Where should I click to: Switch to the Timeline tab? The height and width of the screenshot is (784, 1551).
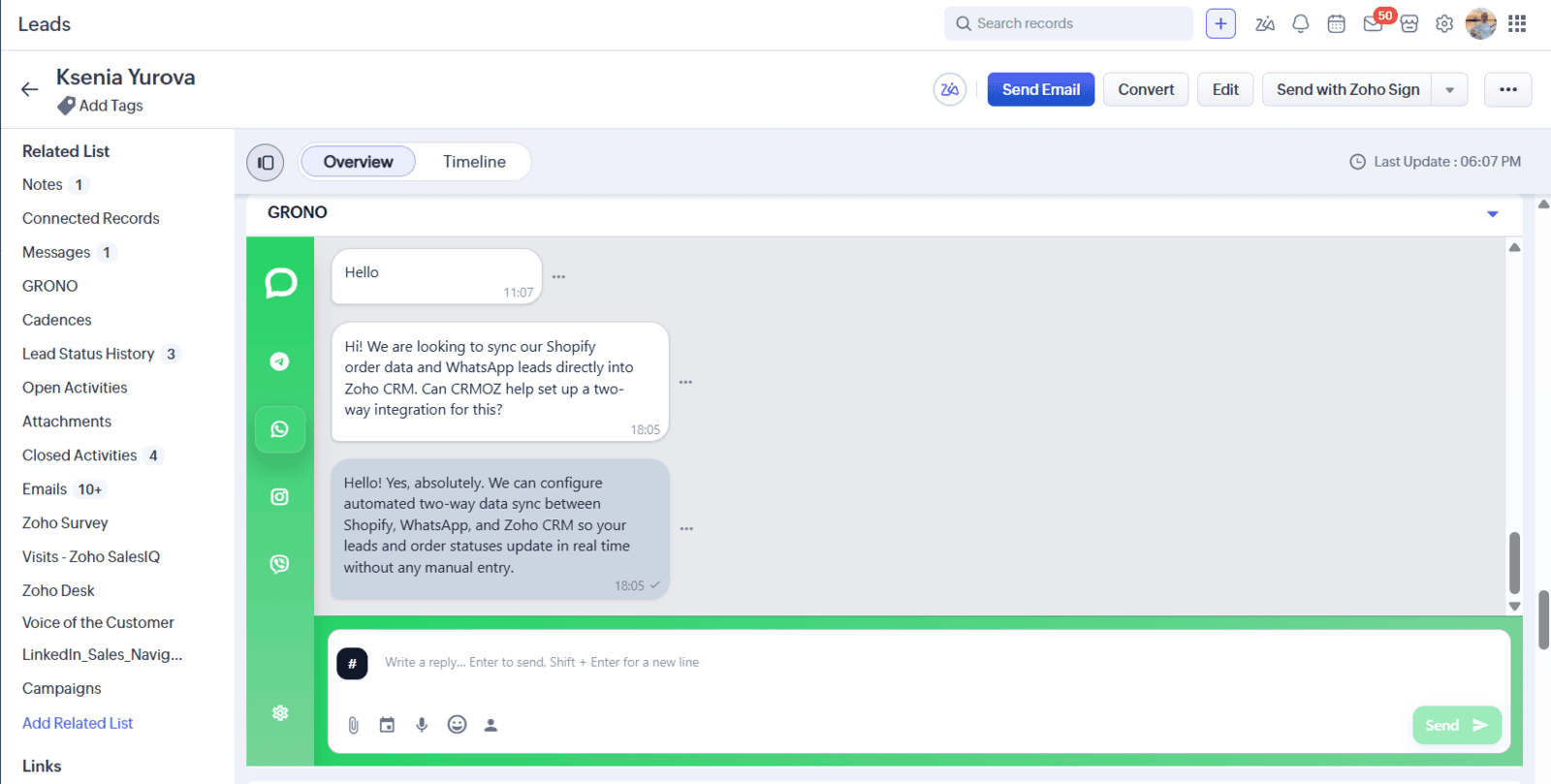coord(474,162)
